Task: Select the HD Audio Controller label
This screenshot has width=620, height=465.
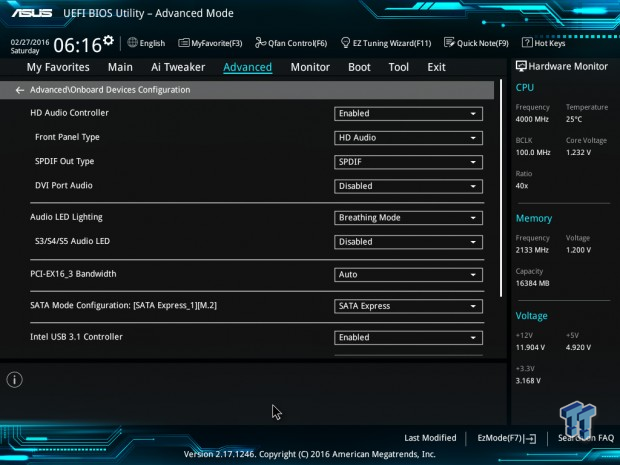Action: pos(69,113)
